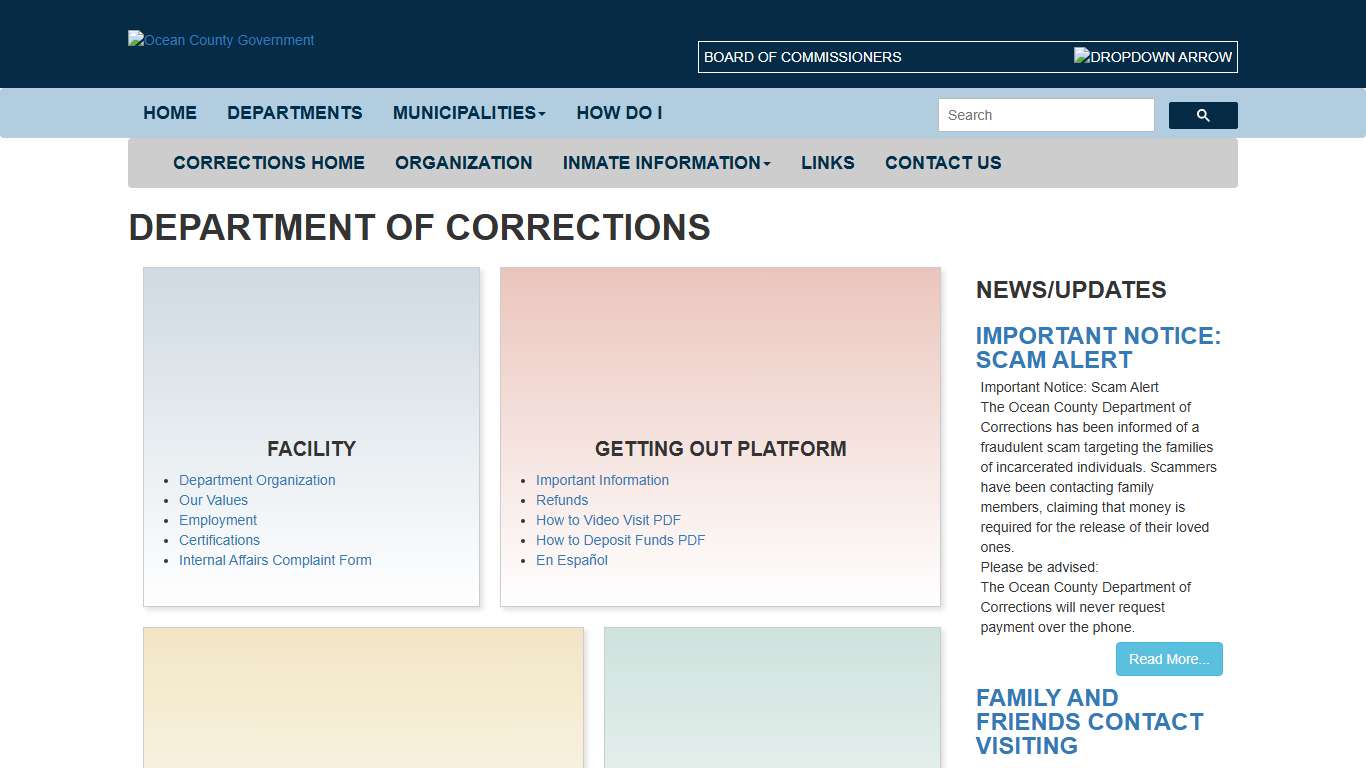Expand the INMATE INFORMATION menu
The image size is (1366, 768).
tap(665, 162)
